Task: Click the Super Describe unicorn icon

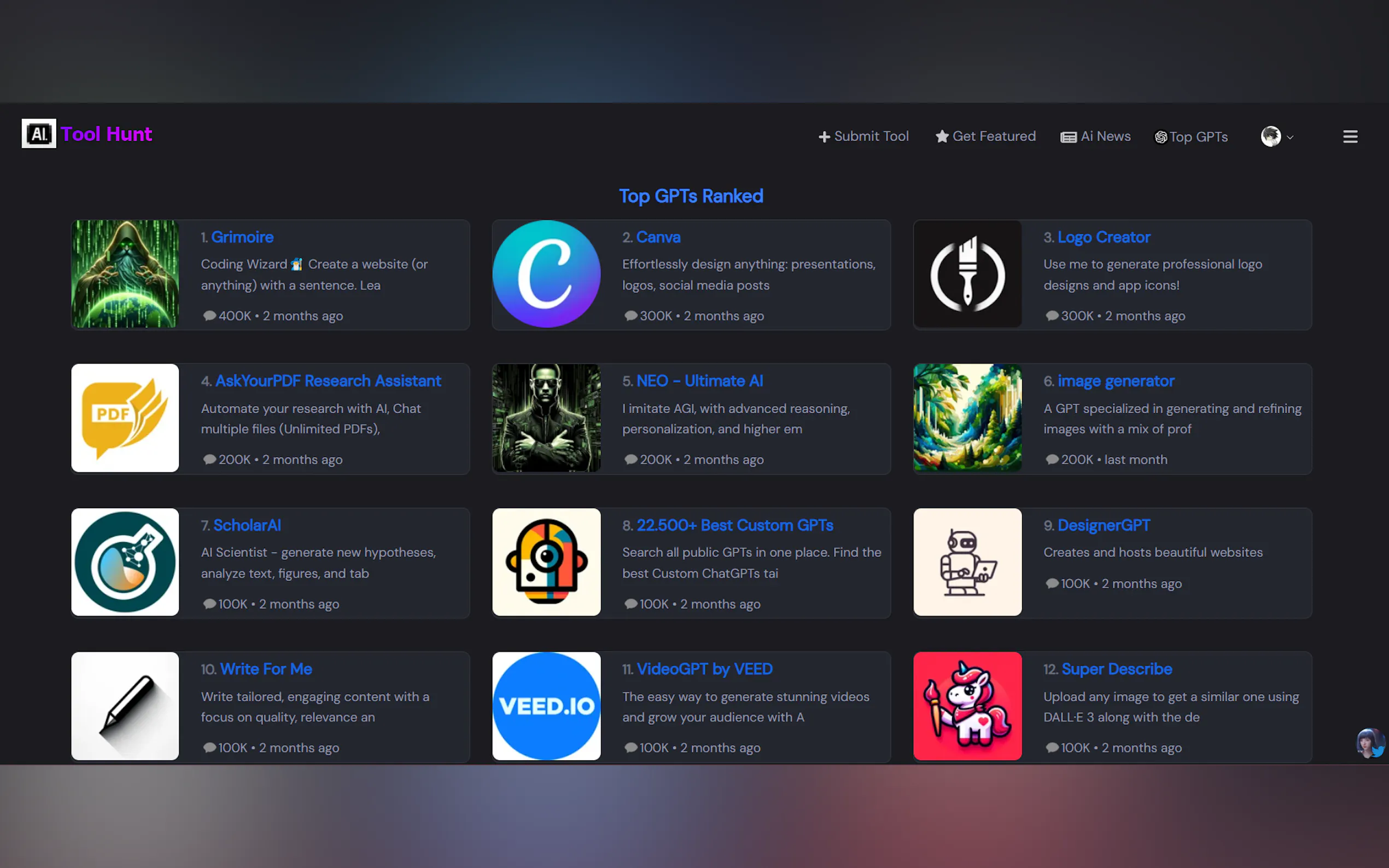Action: [967, 706]
